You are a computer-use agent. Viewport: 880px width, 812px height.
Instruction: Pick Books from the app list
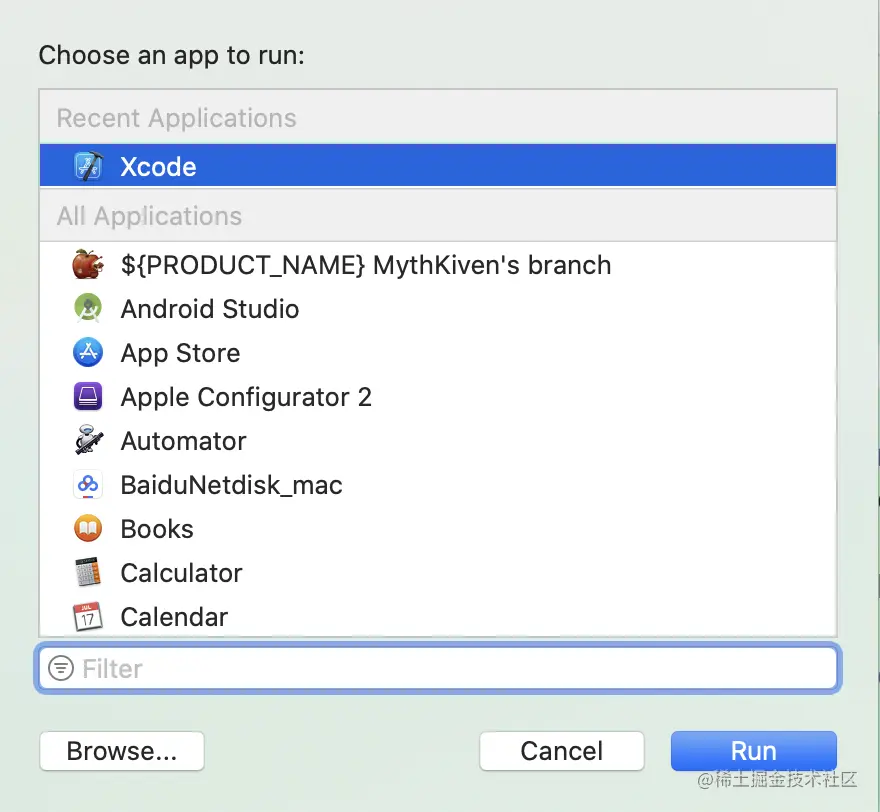tap(438, 528)
